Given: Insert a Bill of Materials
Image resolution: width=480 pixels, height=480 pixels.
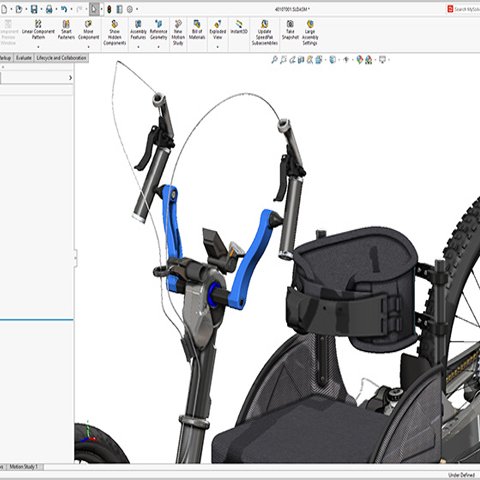Looking at the screenshot, I should click(x=197, y=30).
